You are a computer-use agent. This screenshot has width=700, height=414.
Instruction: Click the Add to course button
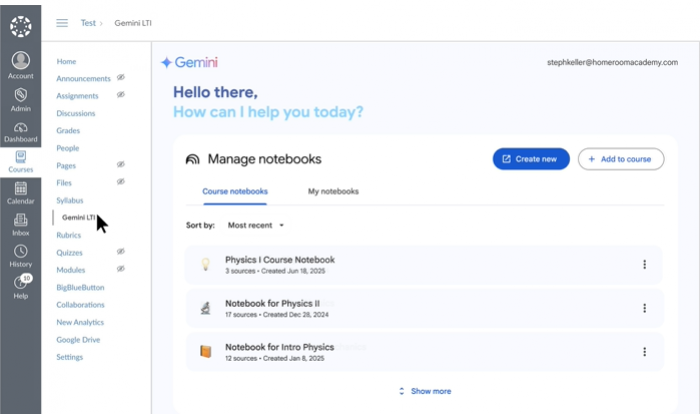coord(621,159)
